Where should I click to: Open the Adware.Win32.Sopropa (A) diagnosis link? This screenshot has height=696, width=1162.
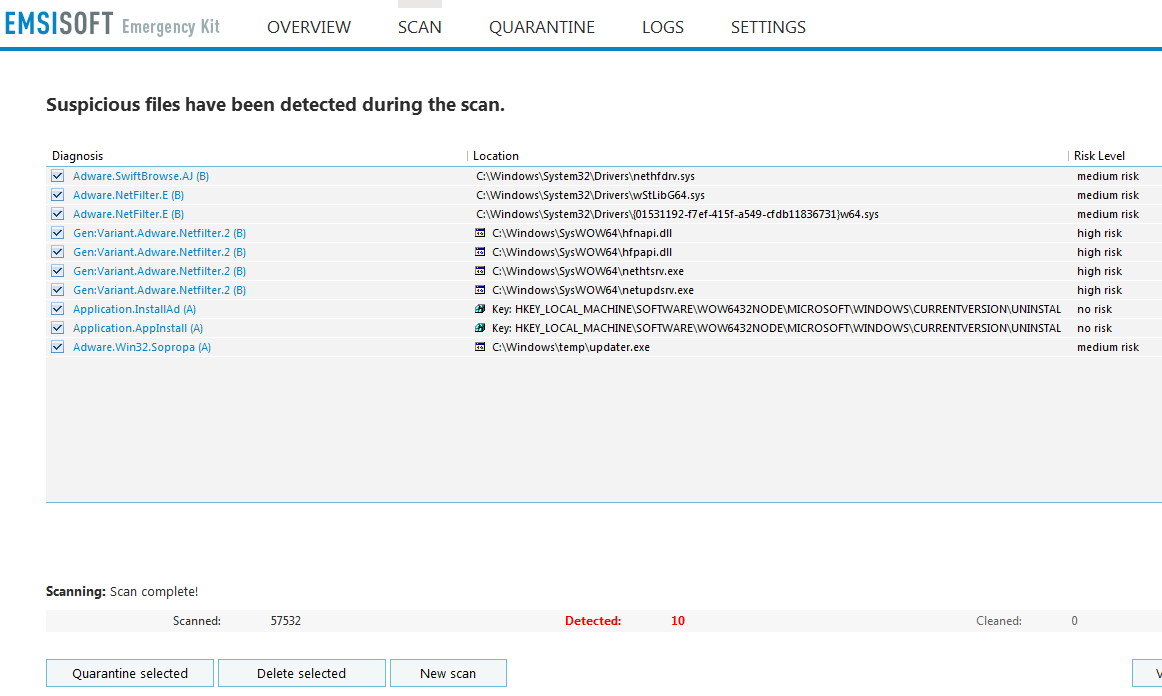click(142, 347)
